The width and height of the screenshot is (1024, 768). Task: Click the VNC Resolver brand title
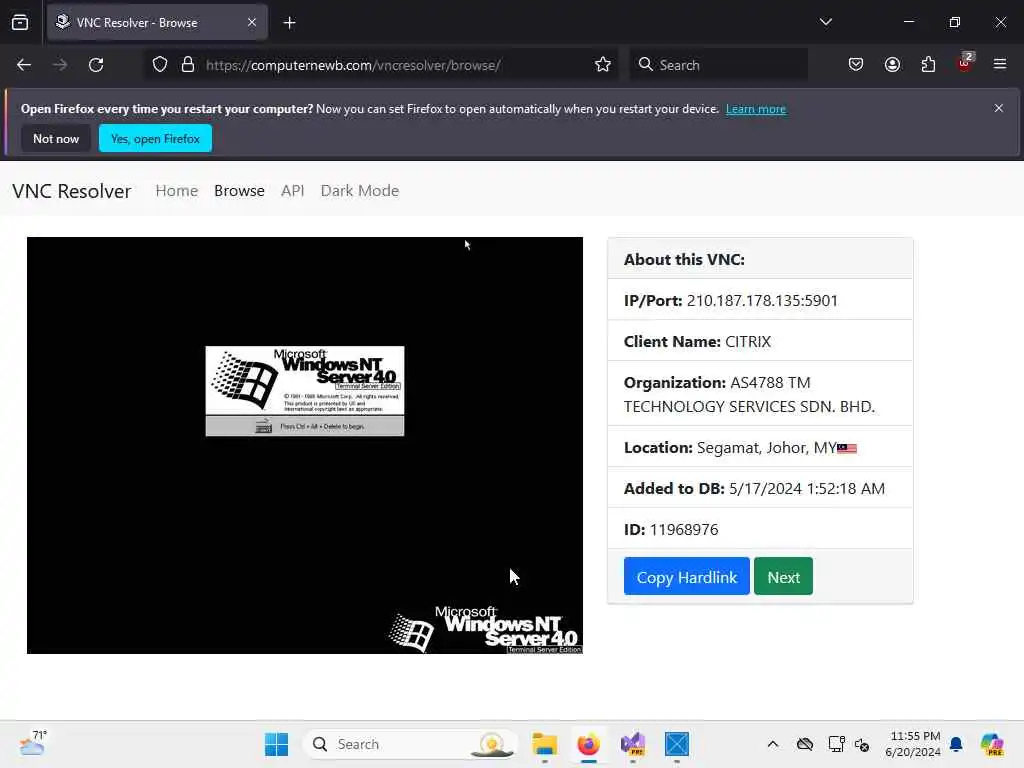click(72, 191)
